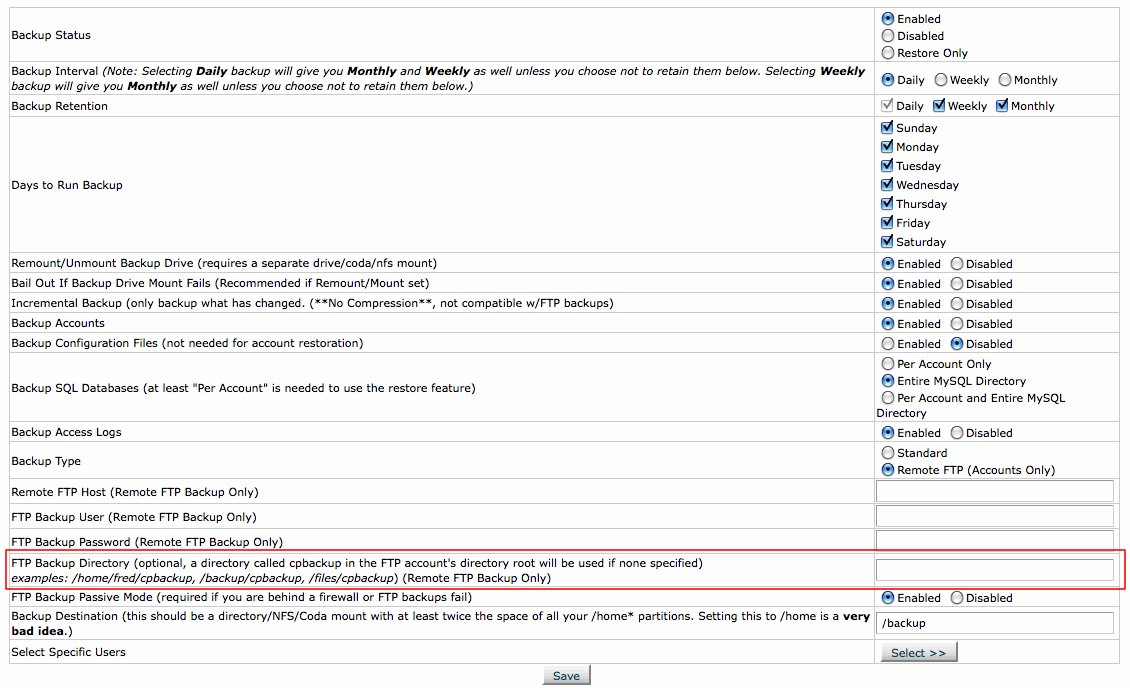The image size is (1130, 688).
Task: Open the Select Specific Users button
Action: [918, 653]
